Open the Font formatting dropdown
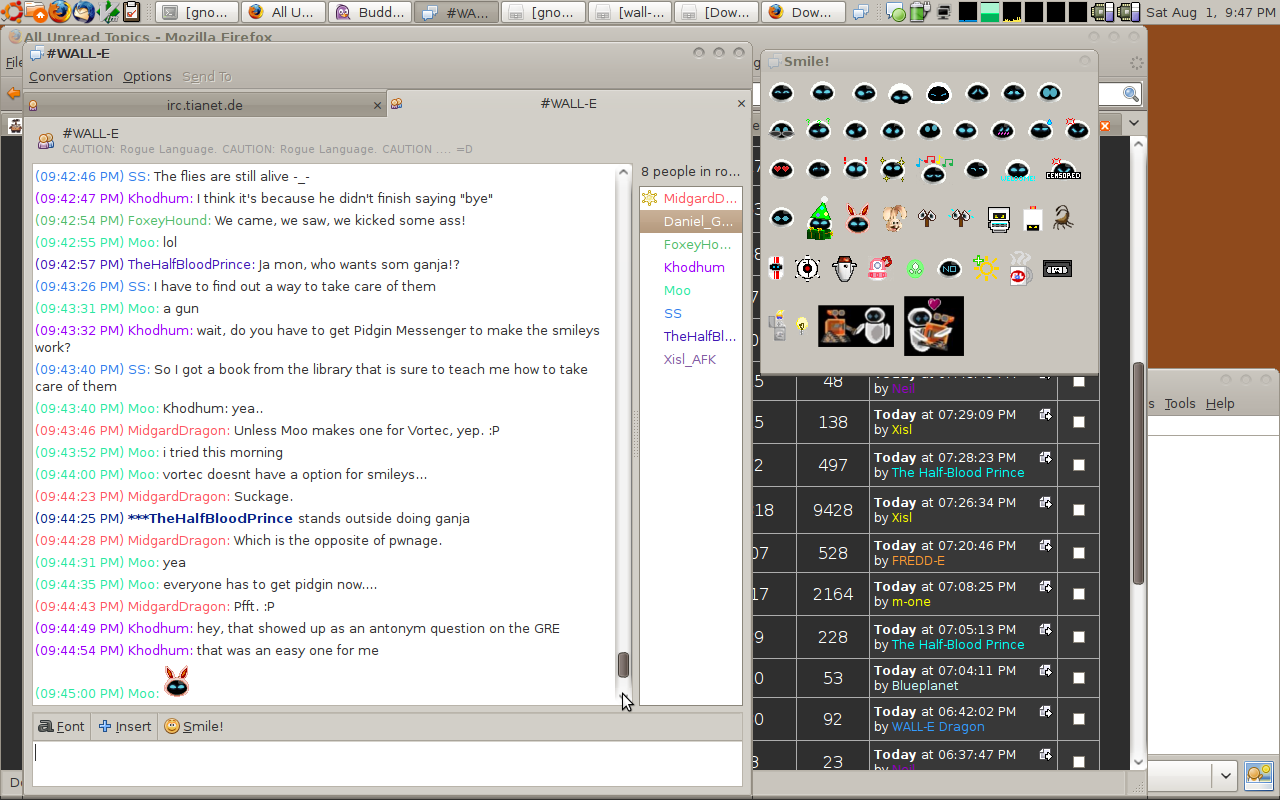 pos(62,727)
